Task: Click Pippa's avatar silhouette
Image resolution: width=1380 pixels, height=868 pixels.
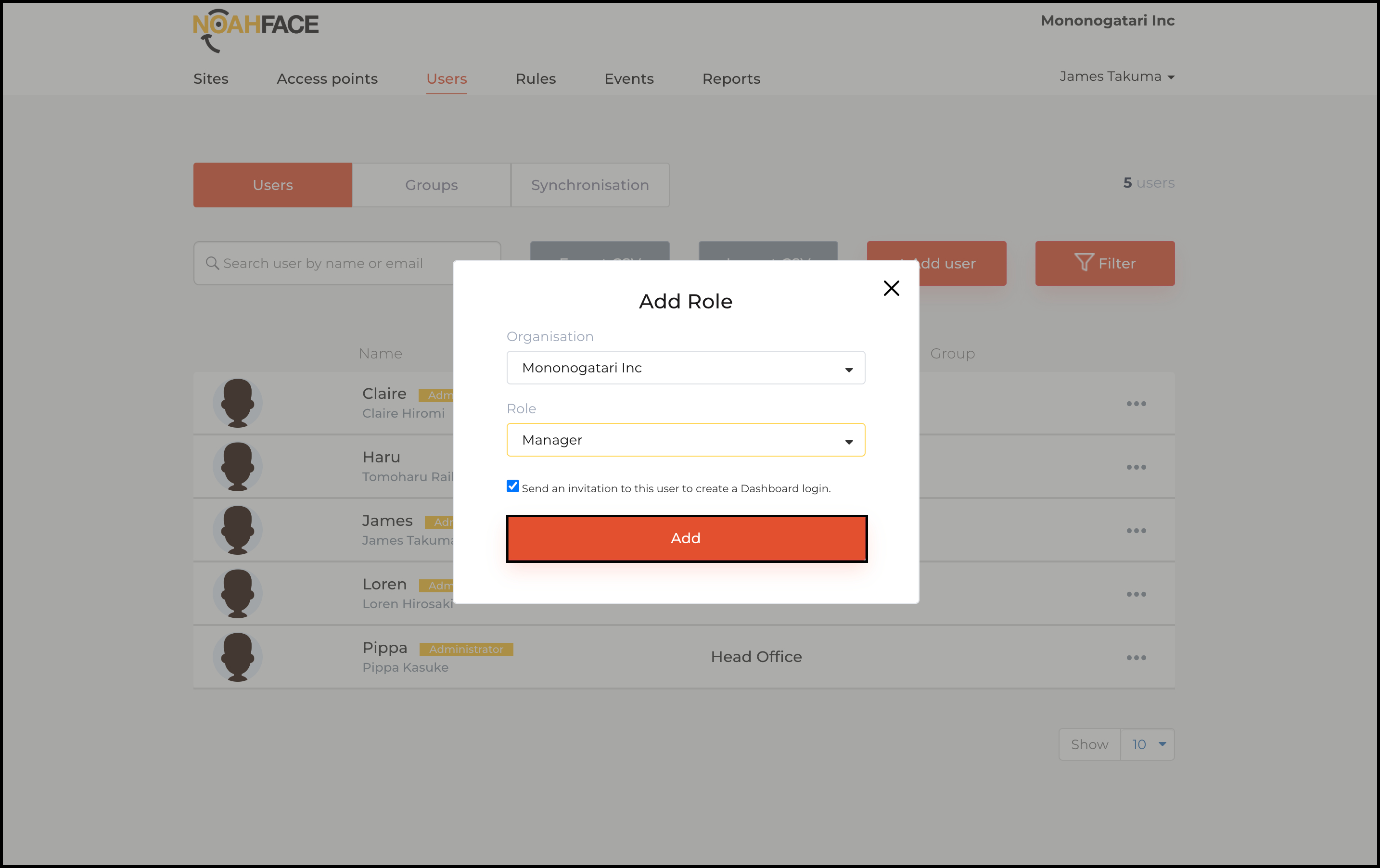Action: pyautogui.click(x=237, y=657)
